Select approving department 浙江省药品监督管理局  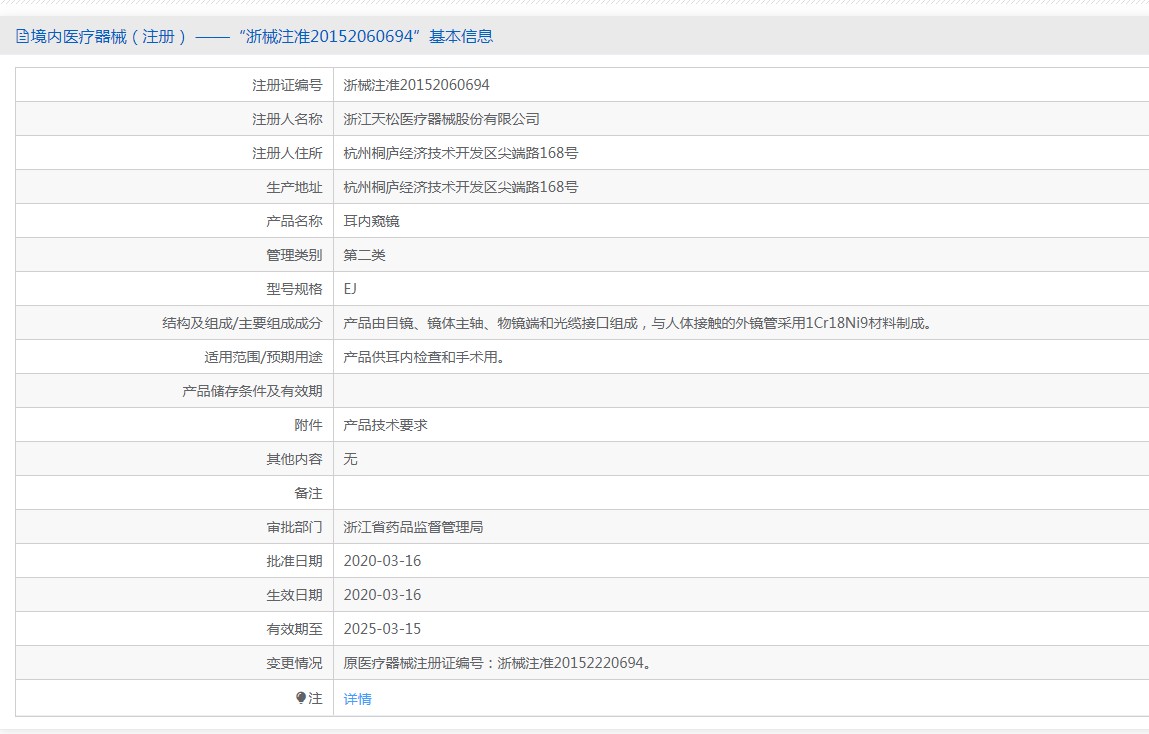(413, 527)
